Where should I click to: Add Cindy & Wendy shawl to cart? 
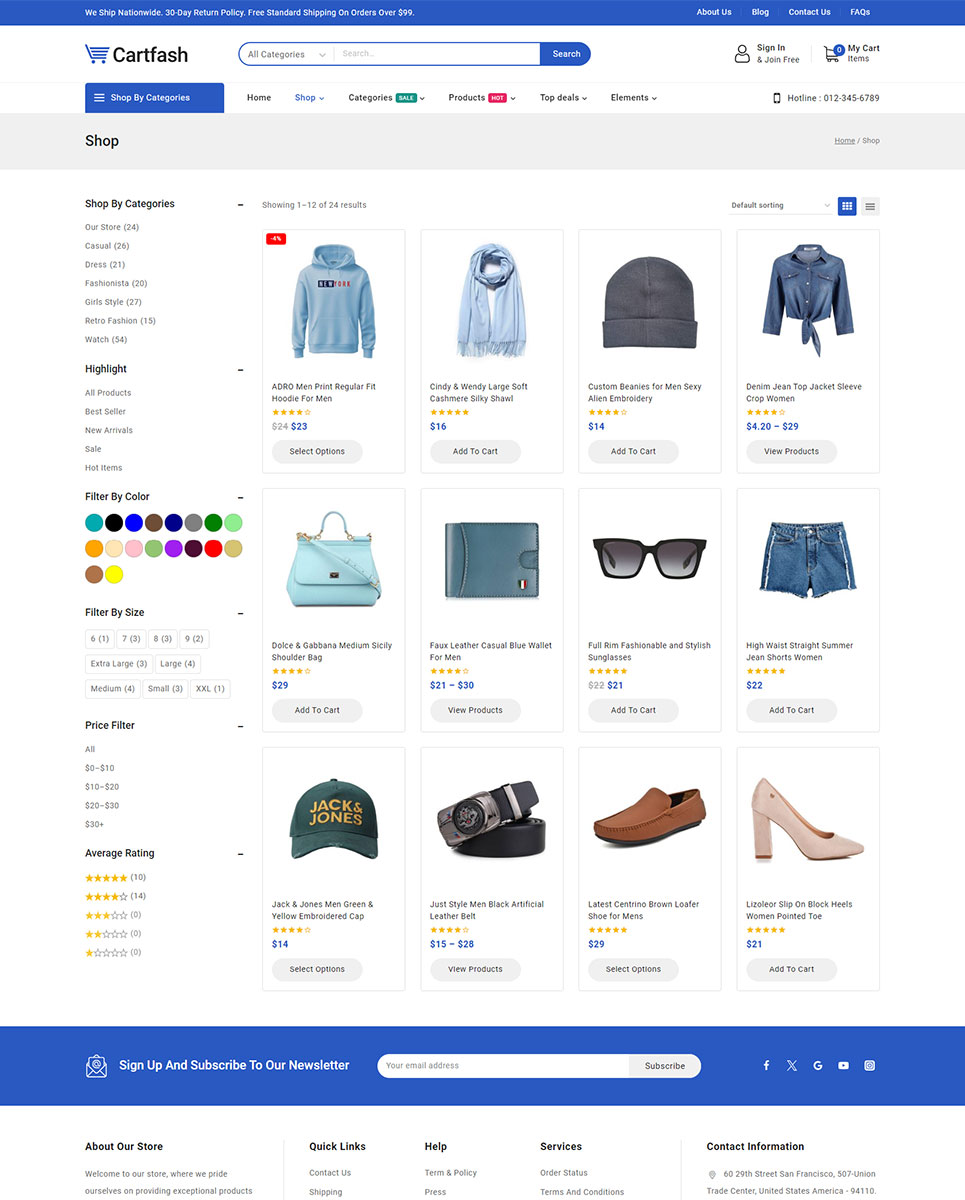pos(475,452)
